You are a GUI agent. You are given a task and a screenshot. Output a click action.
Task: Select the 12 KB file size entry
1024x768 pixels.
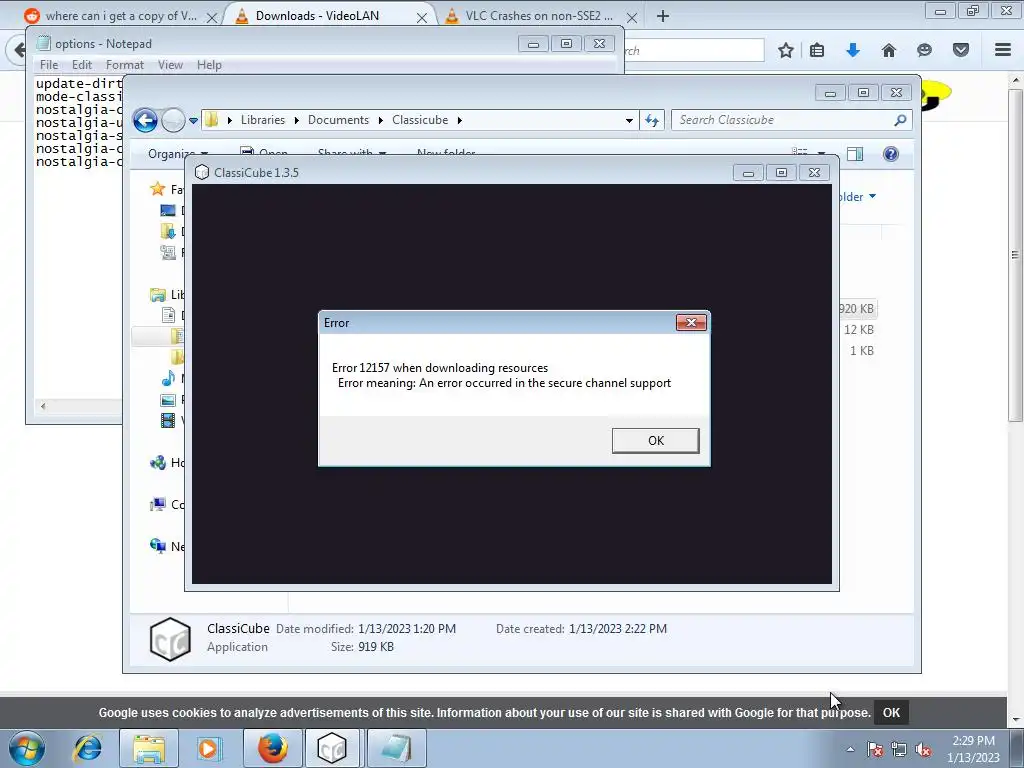click(x=858, y=330)
